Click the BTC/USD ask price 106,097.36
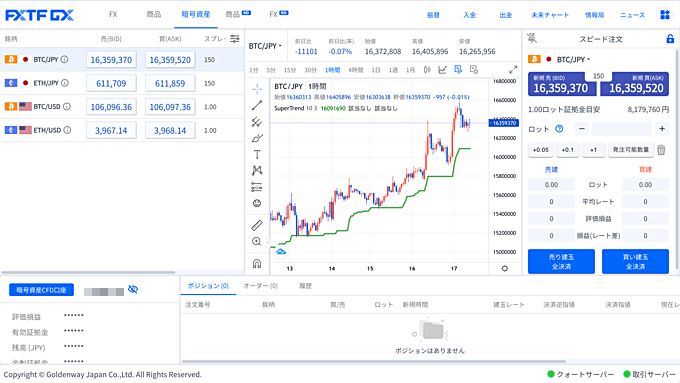 [170, 107]
